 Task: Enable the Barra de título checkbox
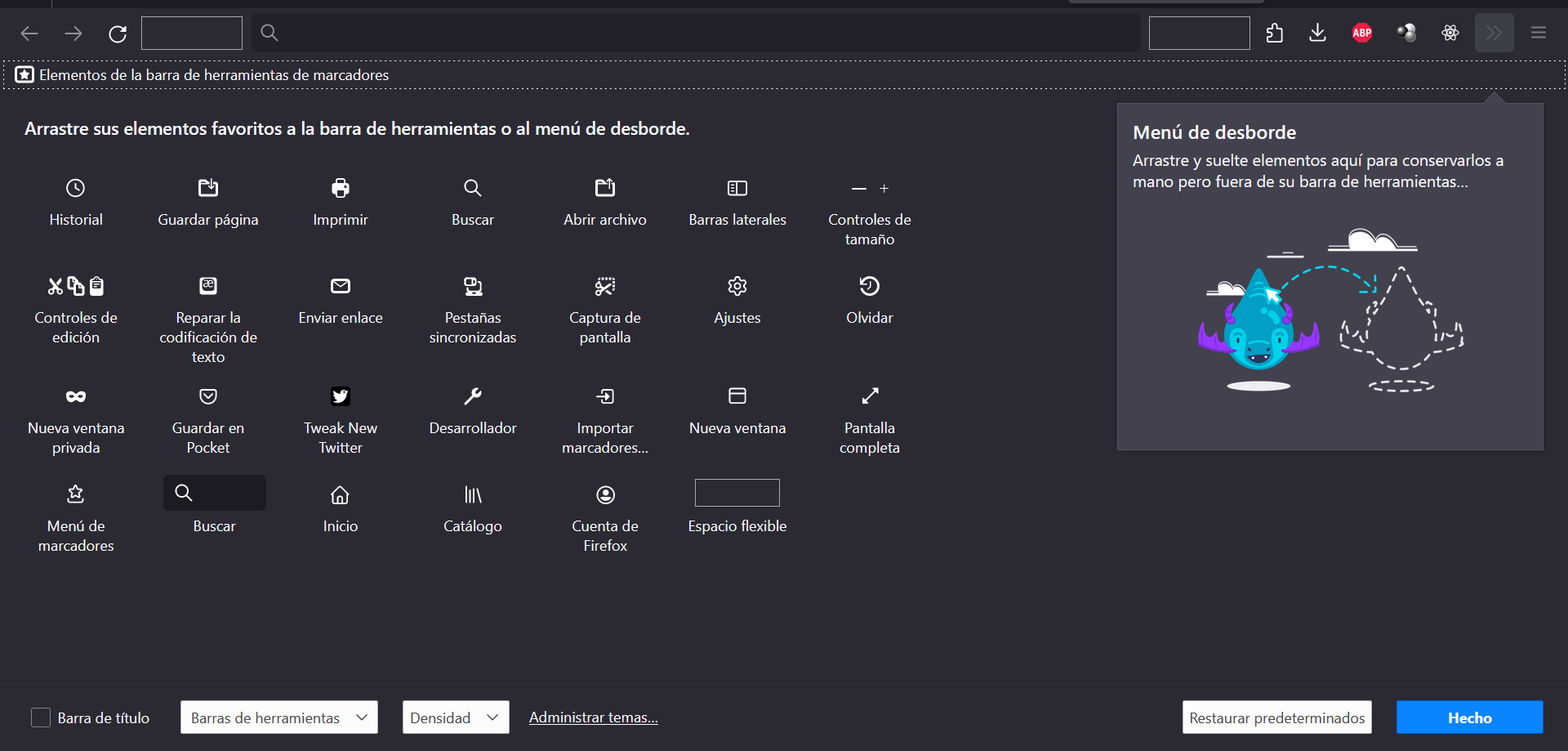click(x=41, y=717)
